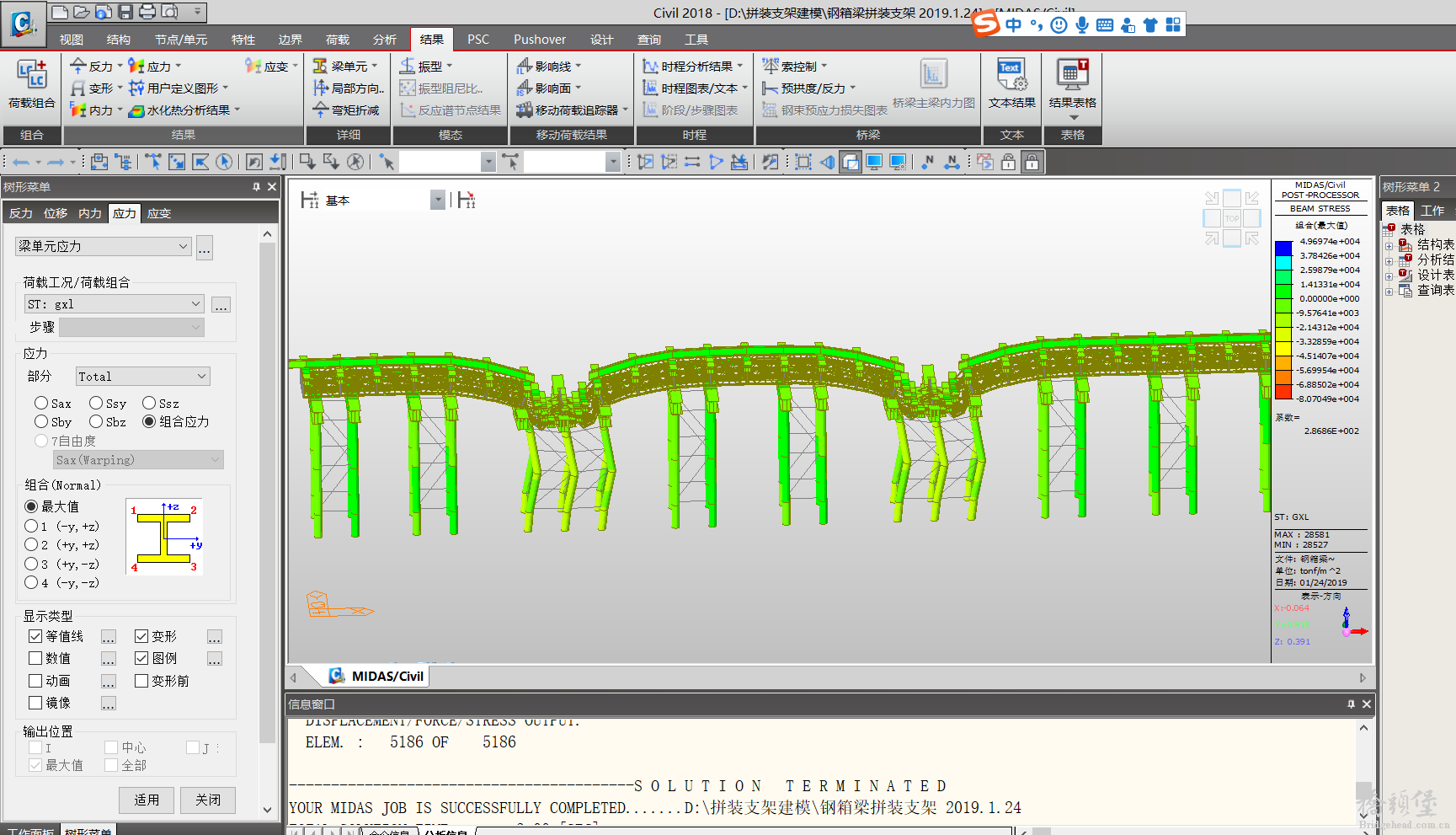Click the TOP view cube face

tap(1232, 218)
